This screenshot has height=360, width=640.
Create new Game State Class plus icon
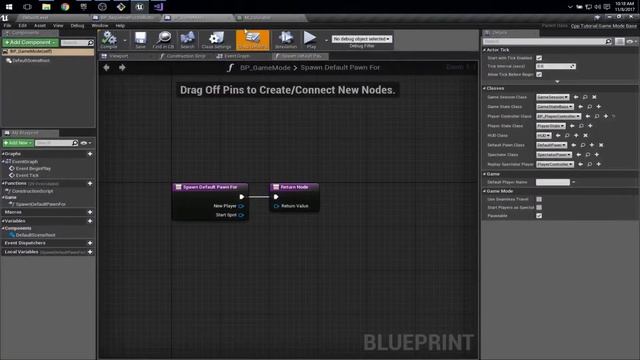tap(599, 107)
